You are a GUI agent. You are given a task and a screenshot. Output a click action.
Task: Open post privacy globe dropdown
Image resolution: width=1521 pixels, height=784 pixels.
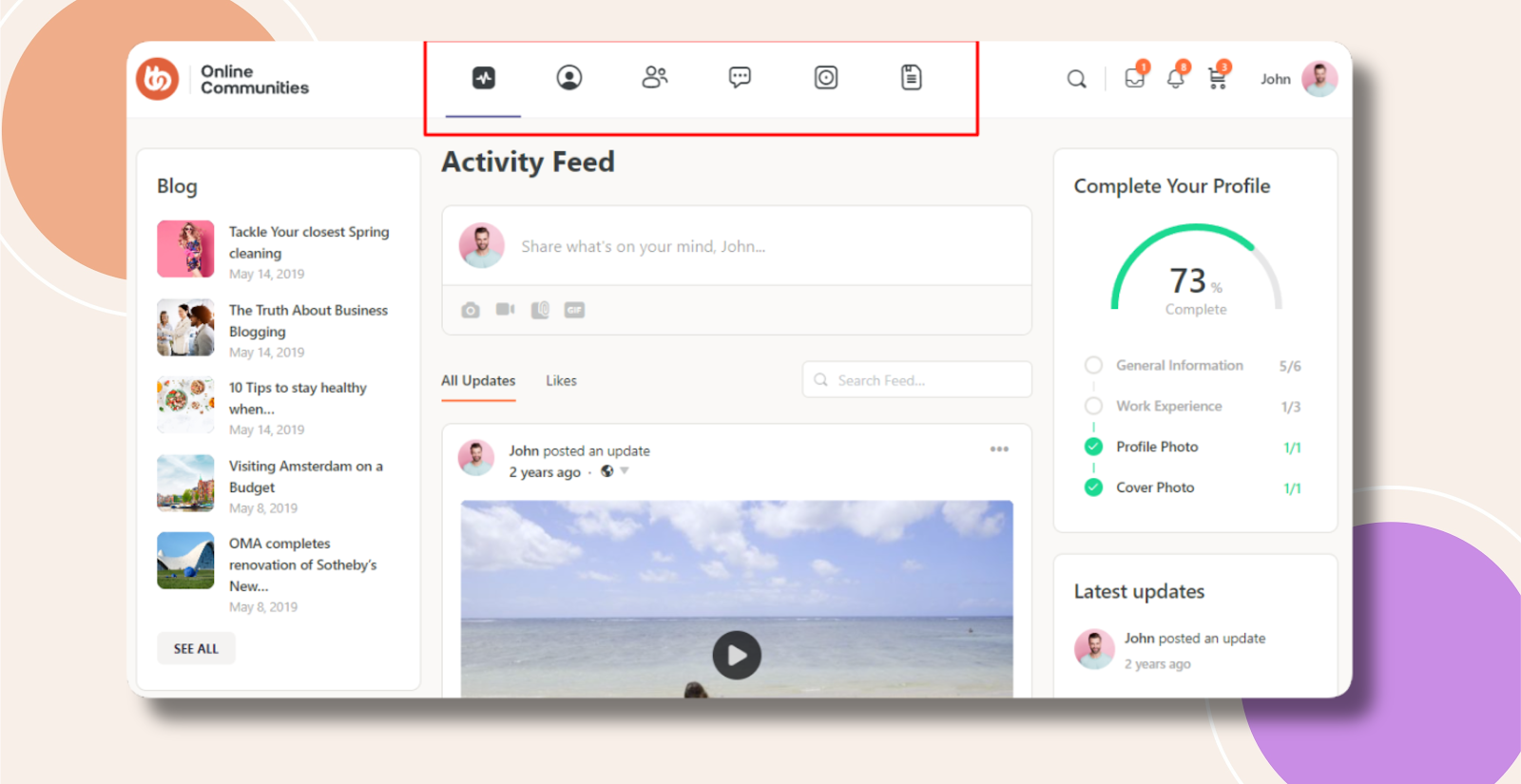click(614, 471)
